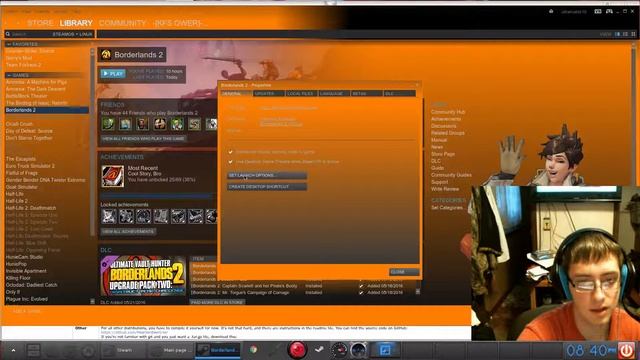
Task: Click the Borderlands 2 game logo icon
Action: (106, 55)
